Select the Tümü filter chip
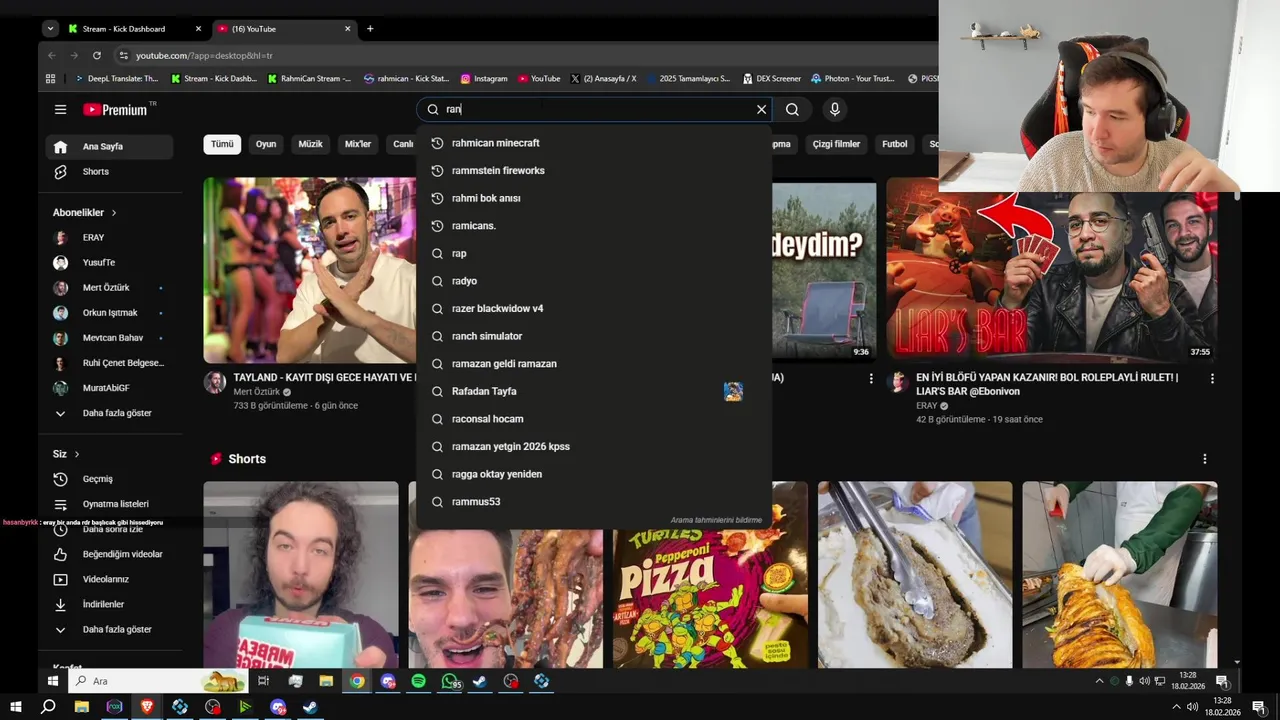Viewport: 1280px width, 720px height. click(222, 144)
